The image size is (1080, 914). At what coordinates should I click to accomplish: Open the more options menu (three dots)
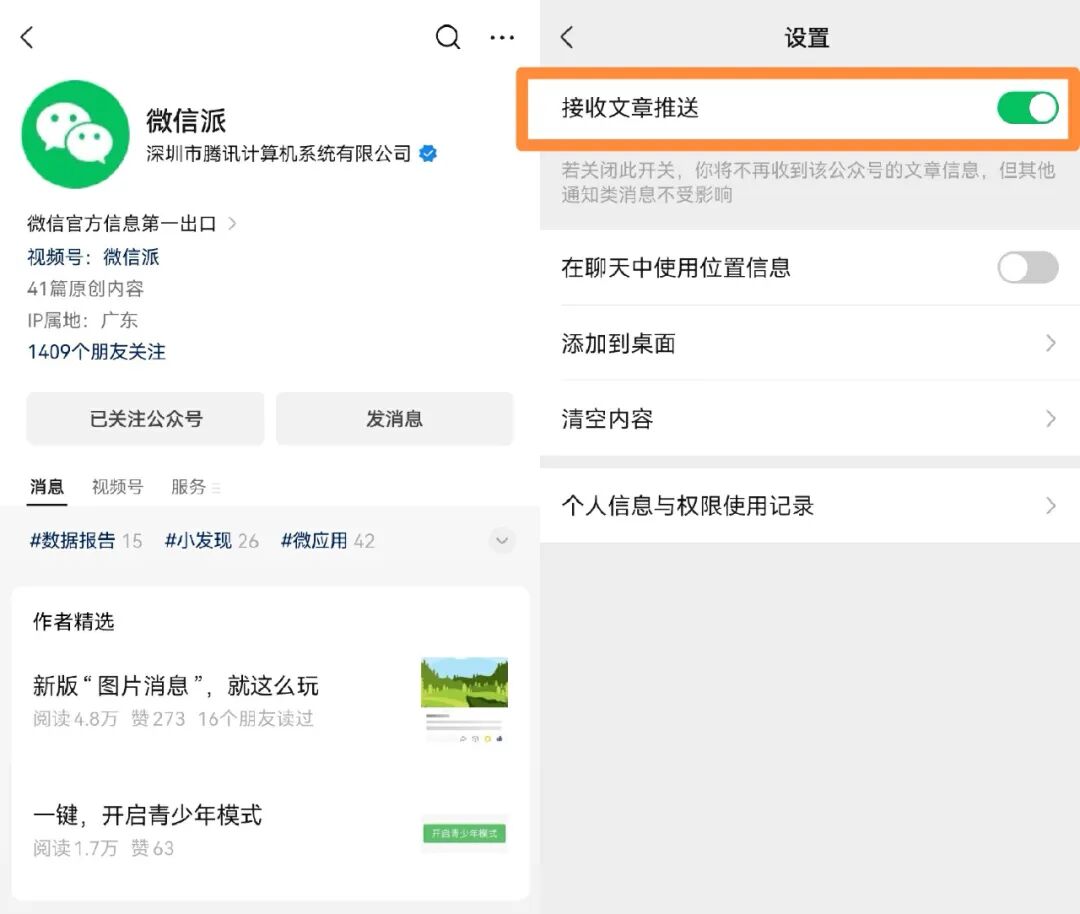pos(503,37)
